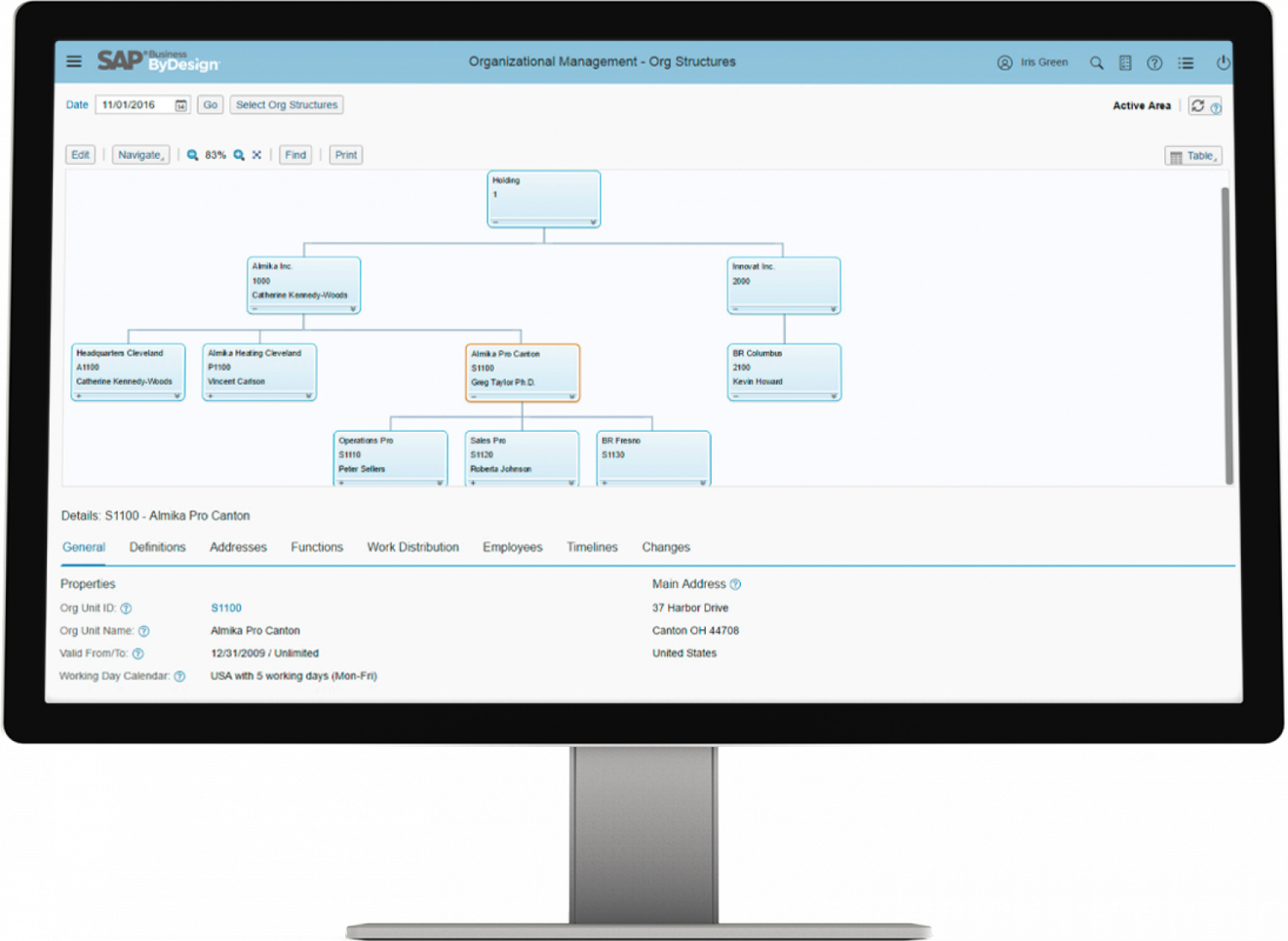Click the Select Org Structures button
Image resolution: width=1288 pixels, height=941 pixels.
pos(287,105)
